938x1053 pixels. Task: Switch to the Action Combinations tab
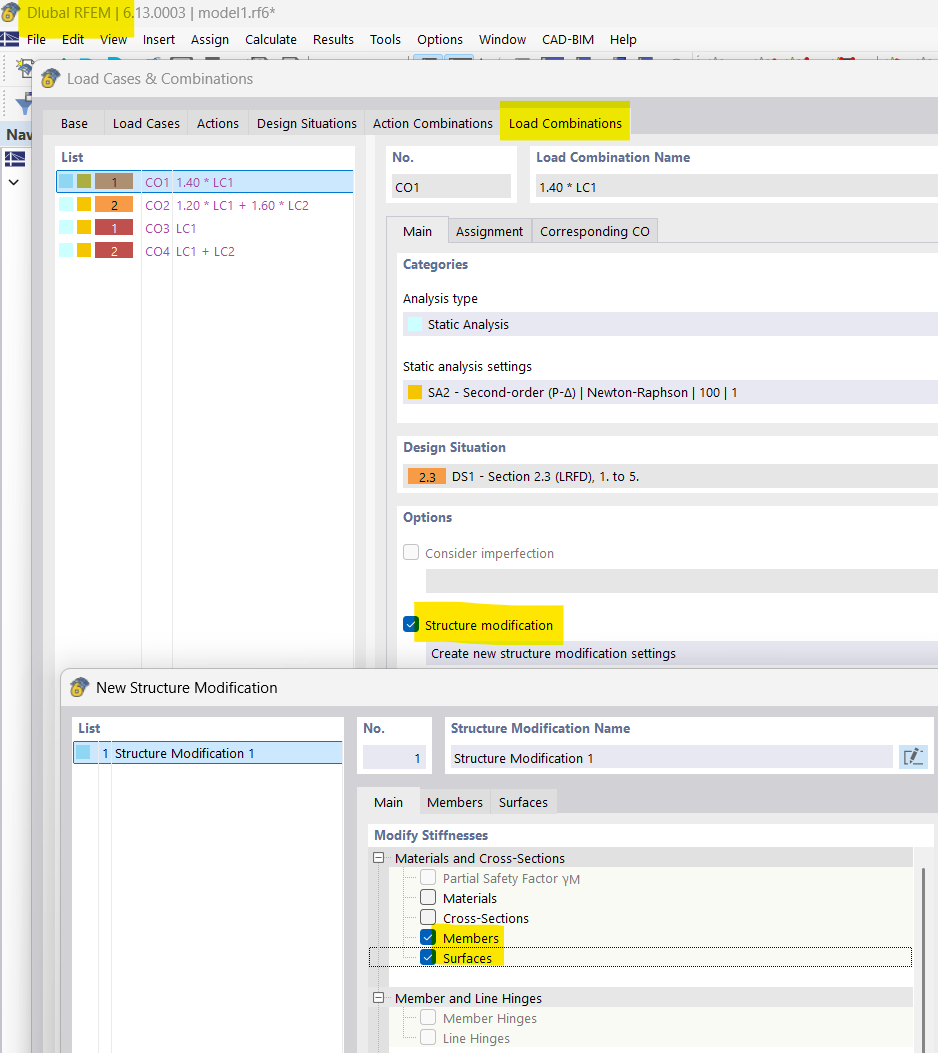click(432, 124)
